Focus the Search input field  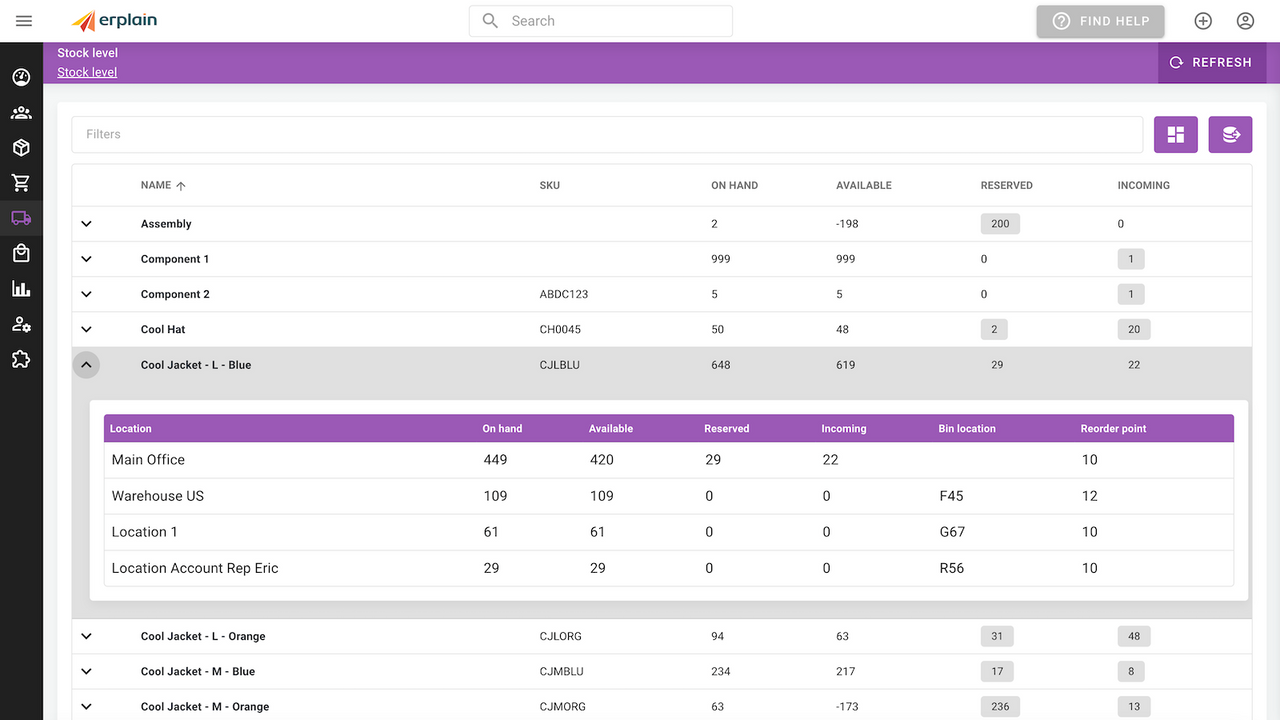point(601,21)
